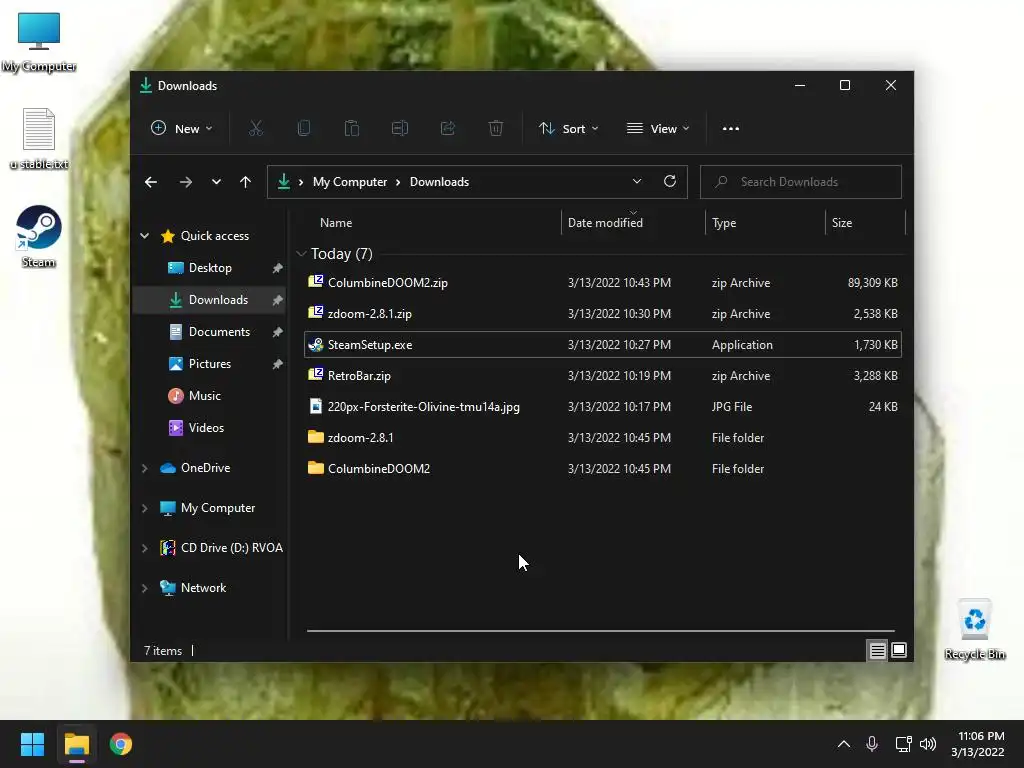Click the Share icon in toolbar
The width and height of the screenshot is (1024, 768).
[x=448, y=129]
